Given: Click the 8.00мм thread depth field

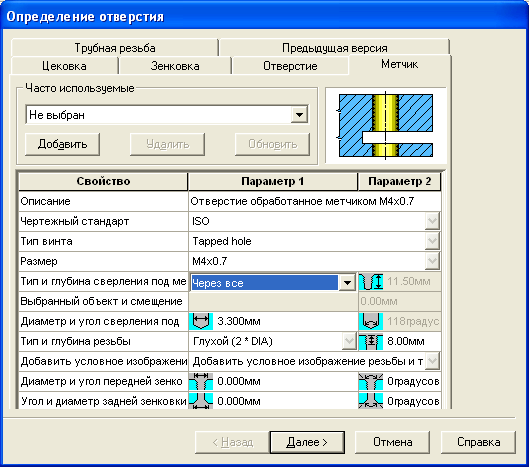Looking at the screenshot, I should point(412,341).
